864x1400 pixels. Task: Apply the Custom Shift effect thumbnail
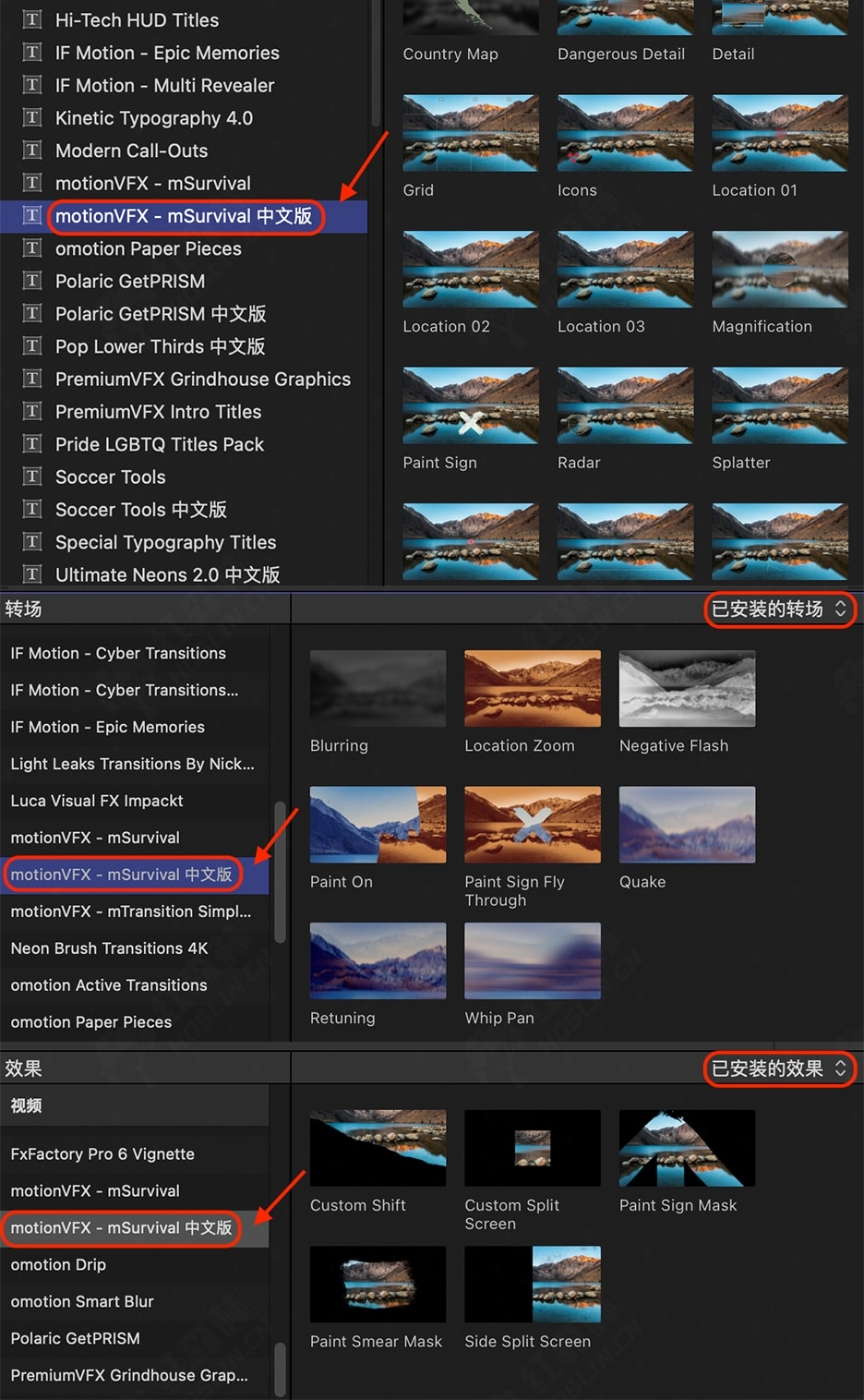378,1148
